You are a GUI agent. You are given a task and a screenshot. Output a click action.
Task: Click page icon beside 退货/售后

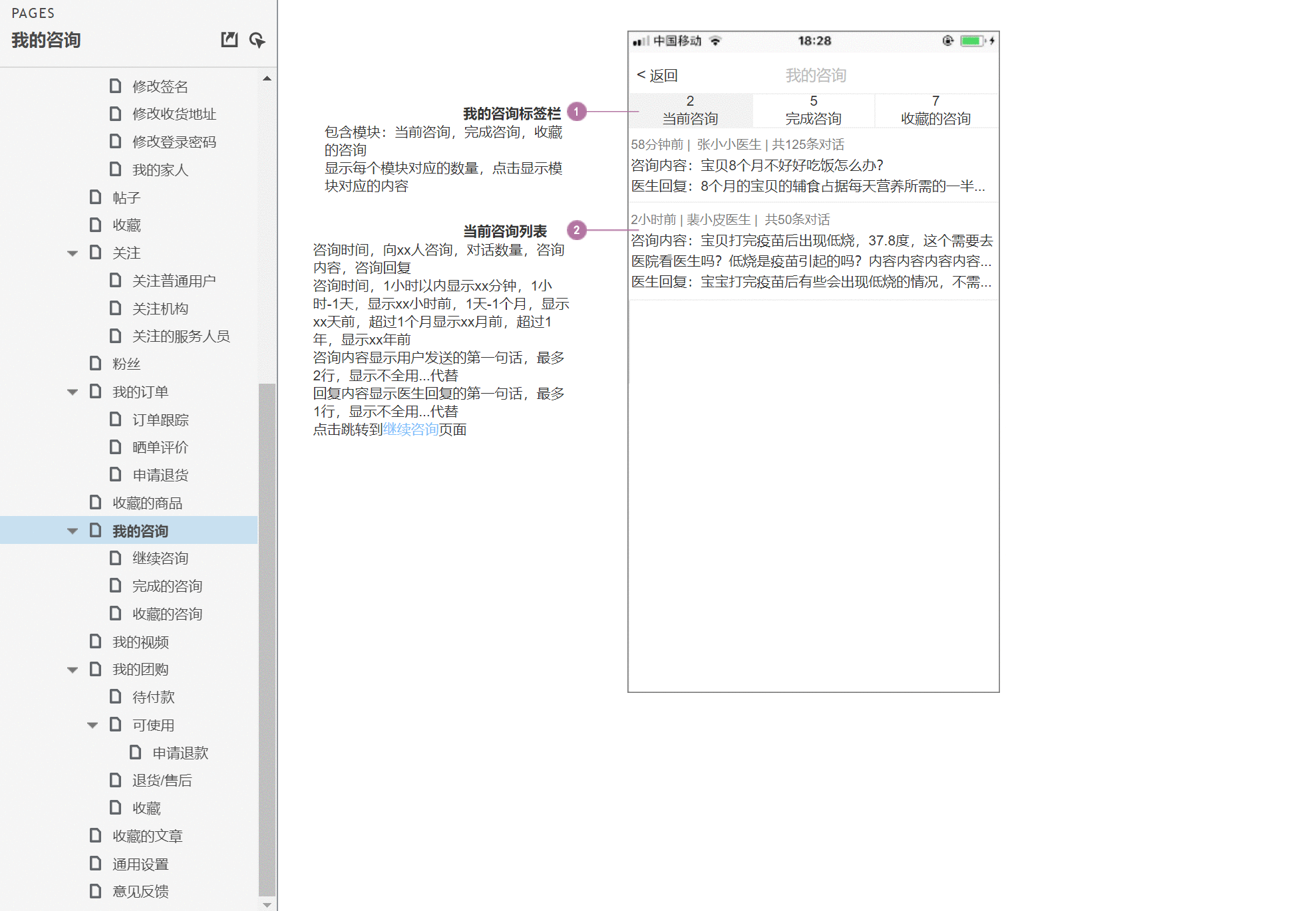click(x=115, y=780)
